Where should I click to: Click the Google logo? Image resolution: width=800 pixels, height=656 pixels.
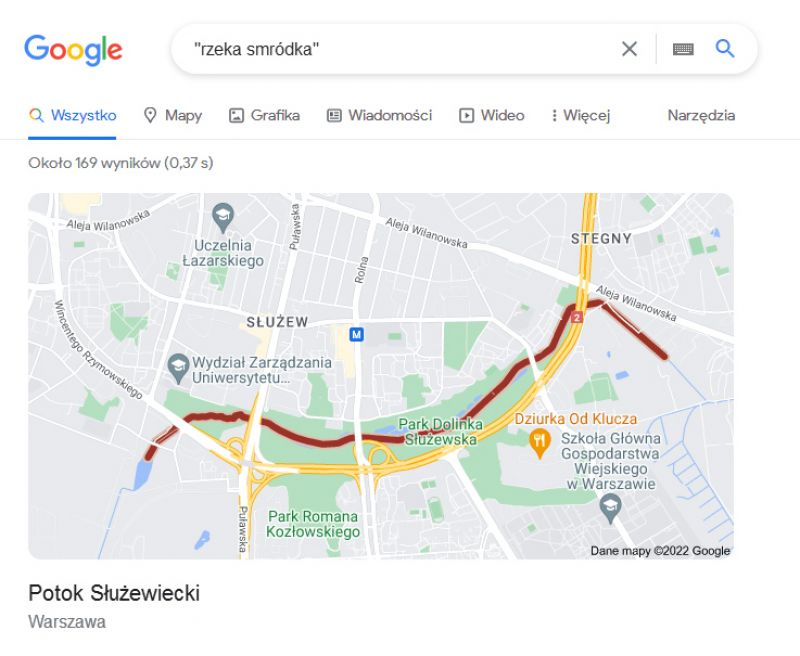tap(73, 50)
